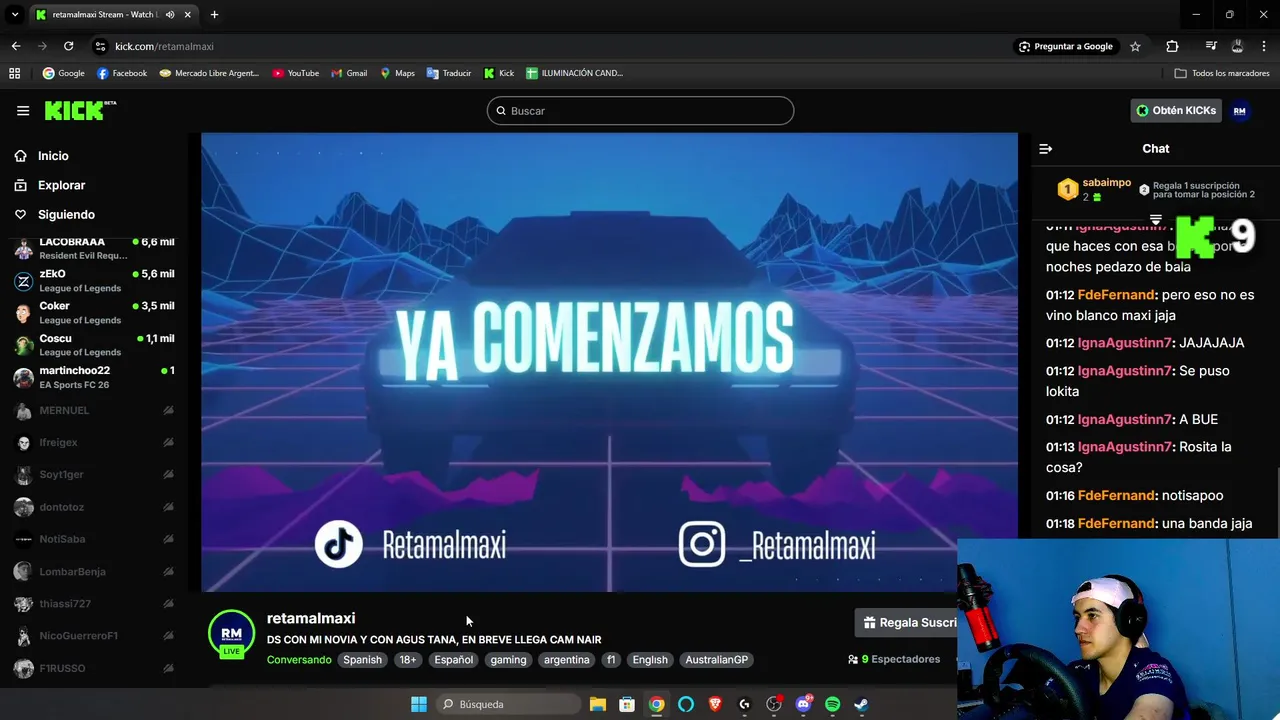Open a new browser tab
Viewport: 1280px width, 720px height.
(214, 15)
